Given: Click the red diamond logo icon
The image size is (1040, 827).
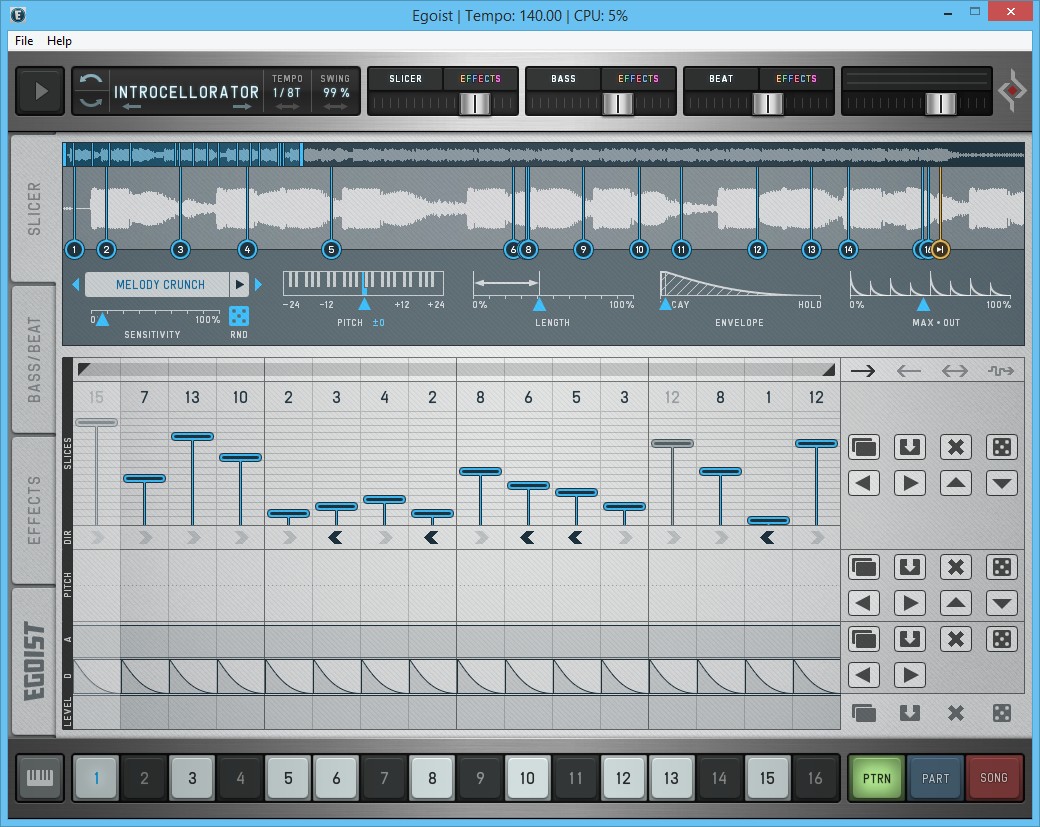Looking at the screenshot, I should pyautogui.click(x=1012, y=91).
